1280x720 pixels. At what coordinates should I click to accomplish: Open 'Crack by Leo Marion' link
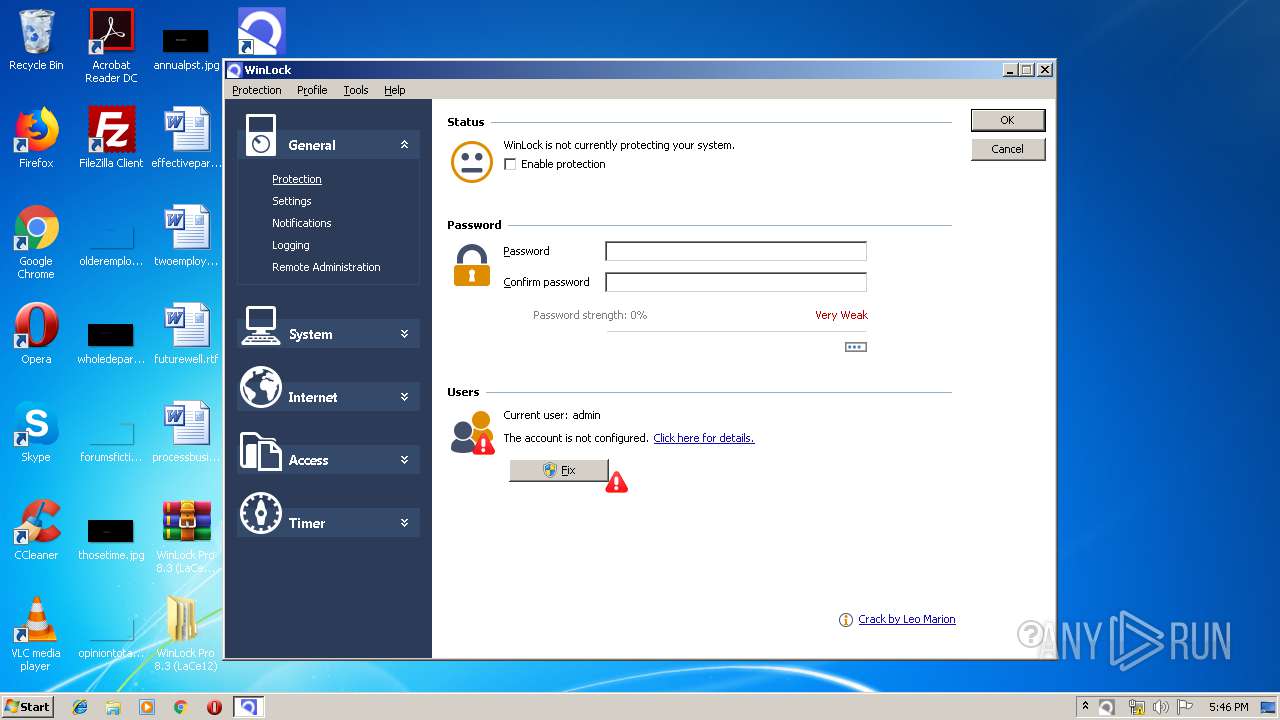click(907, 620)
